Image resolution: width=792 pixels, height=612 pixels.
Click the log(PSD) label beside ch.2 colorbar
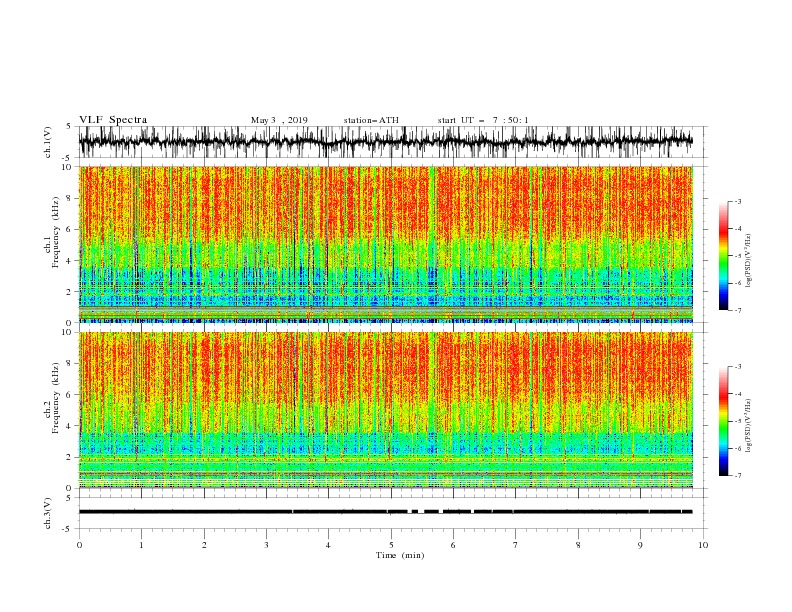pyautogui.click(x=749, y=425)
